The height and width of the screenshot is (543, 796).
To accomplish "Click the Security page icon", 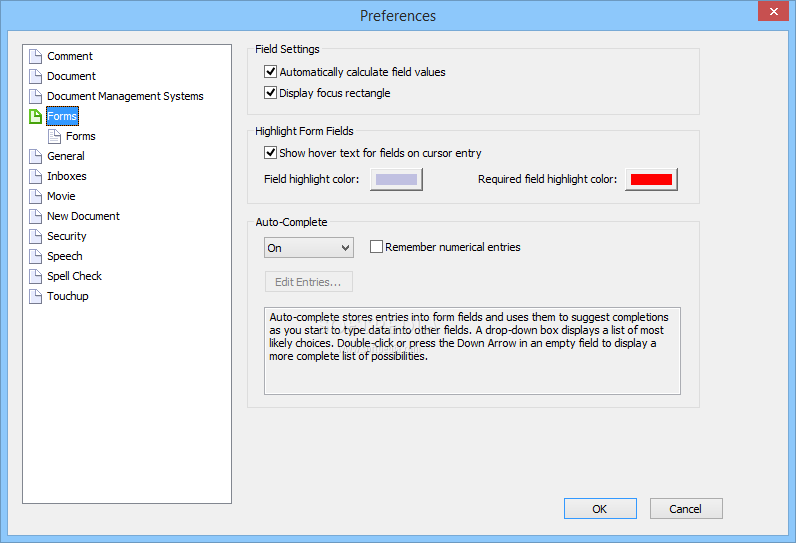I will (36, 236).
